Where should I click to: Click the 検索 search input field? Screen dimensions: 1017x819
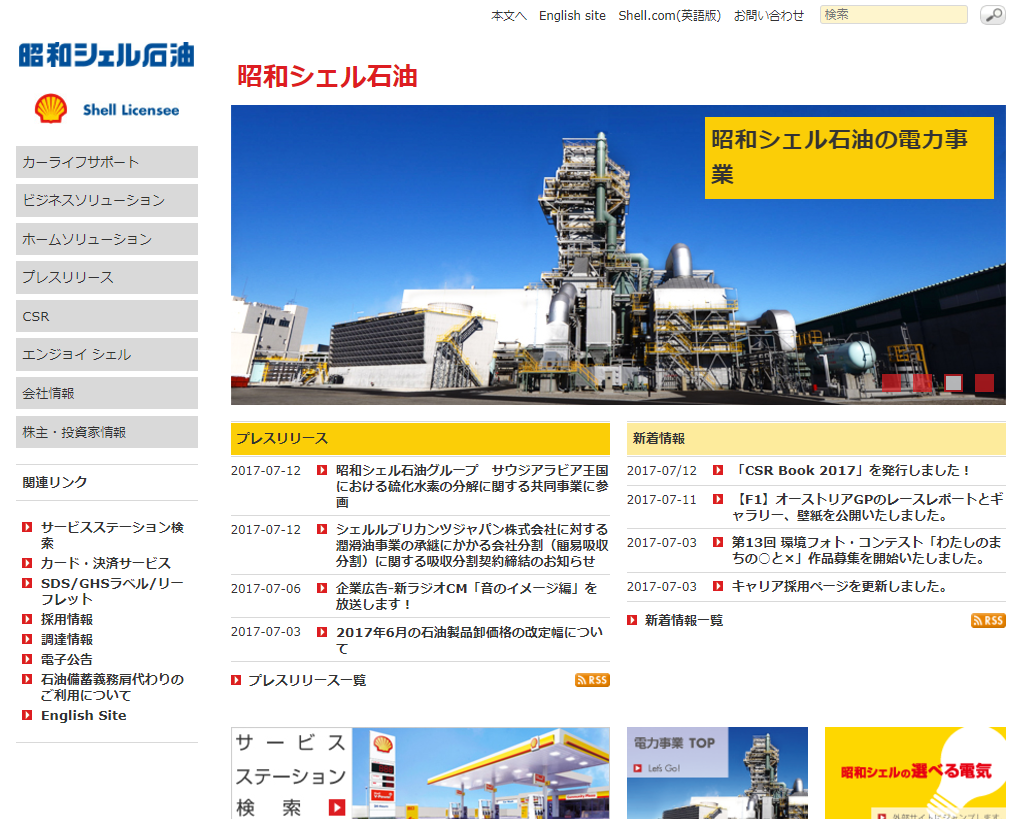coord(894,15)
